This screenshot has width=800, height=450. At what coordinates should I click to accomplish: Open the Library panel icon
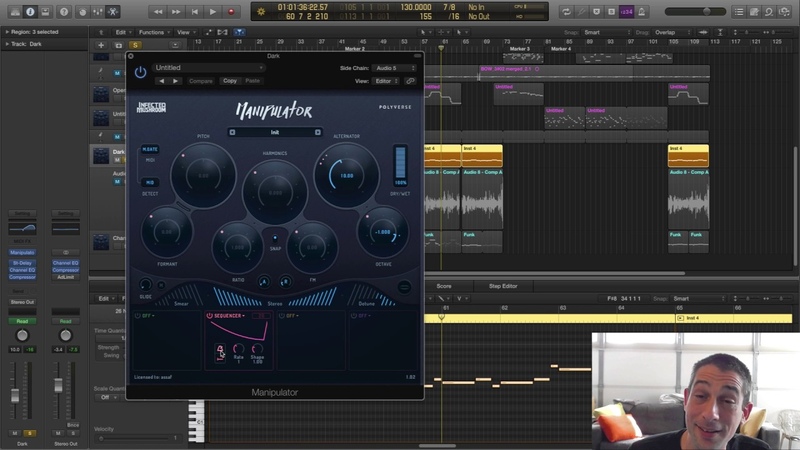(x=15, y=11)
